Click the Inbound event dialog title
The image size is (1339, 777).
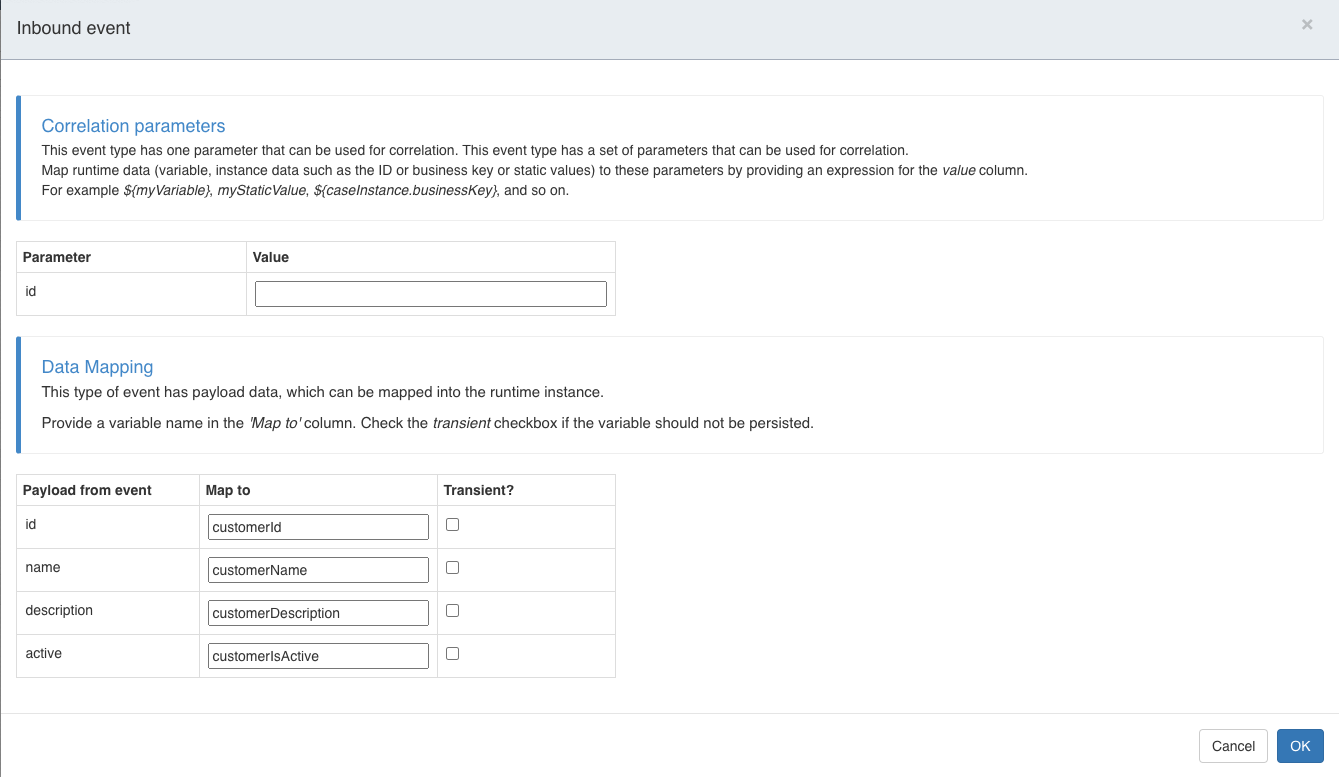coord(74,28)
